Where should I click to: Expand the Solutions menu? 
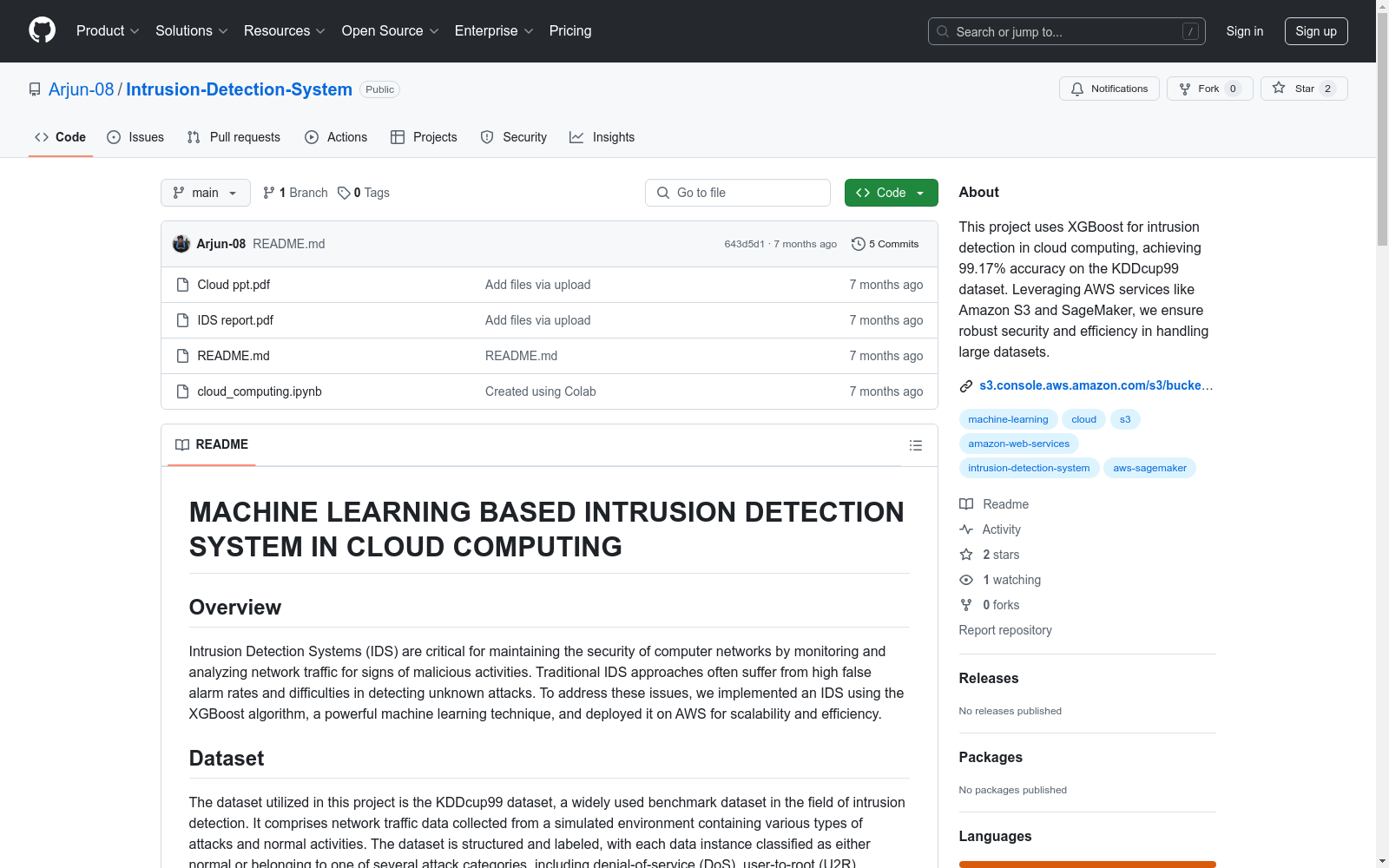(192, 31)
